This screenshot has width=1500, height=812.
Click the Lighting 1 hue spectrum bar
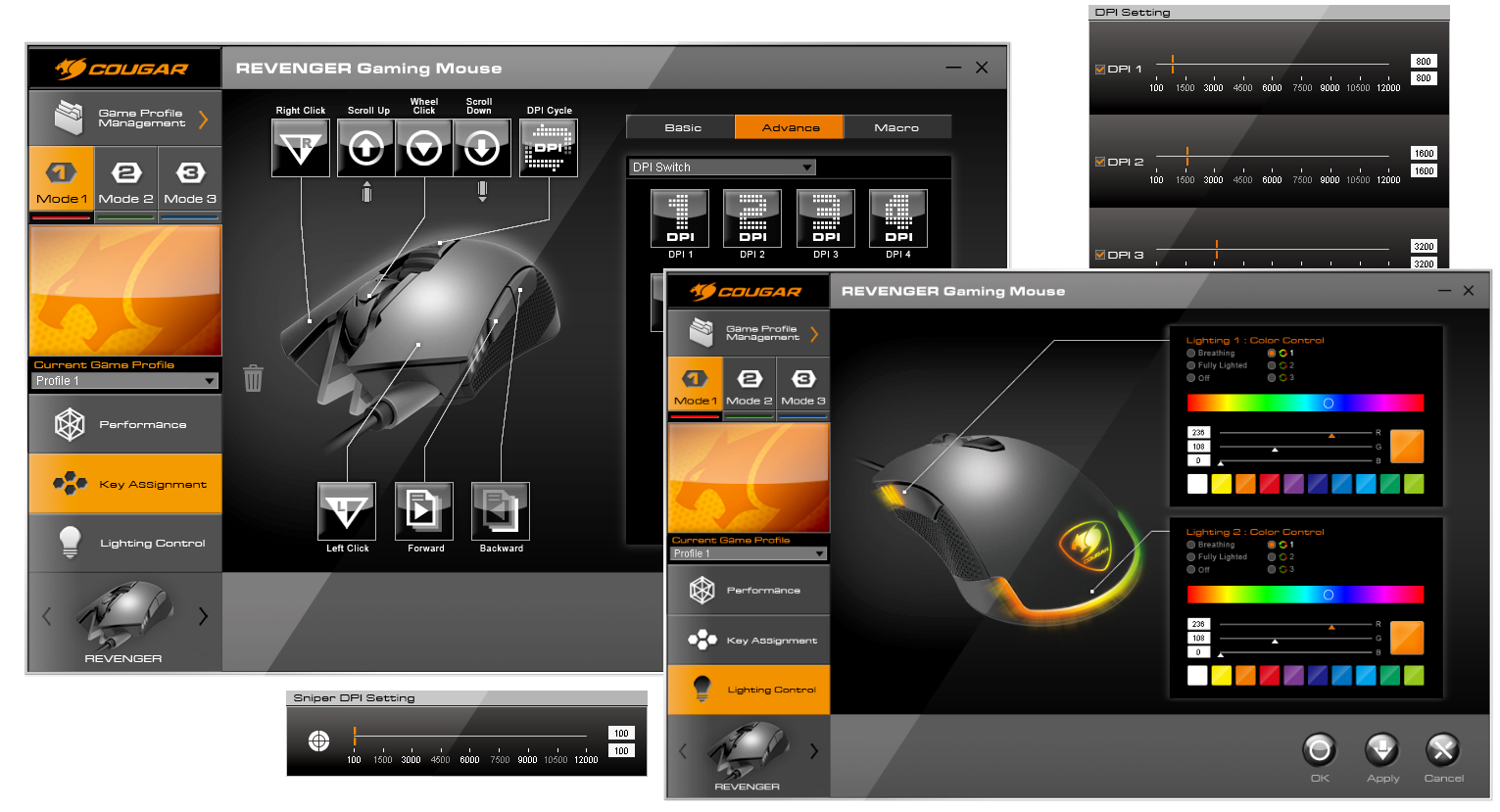click(1305, 403)
